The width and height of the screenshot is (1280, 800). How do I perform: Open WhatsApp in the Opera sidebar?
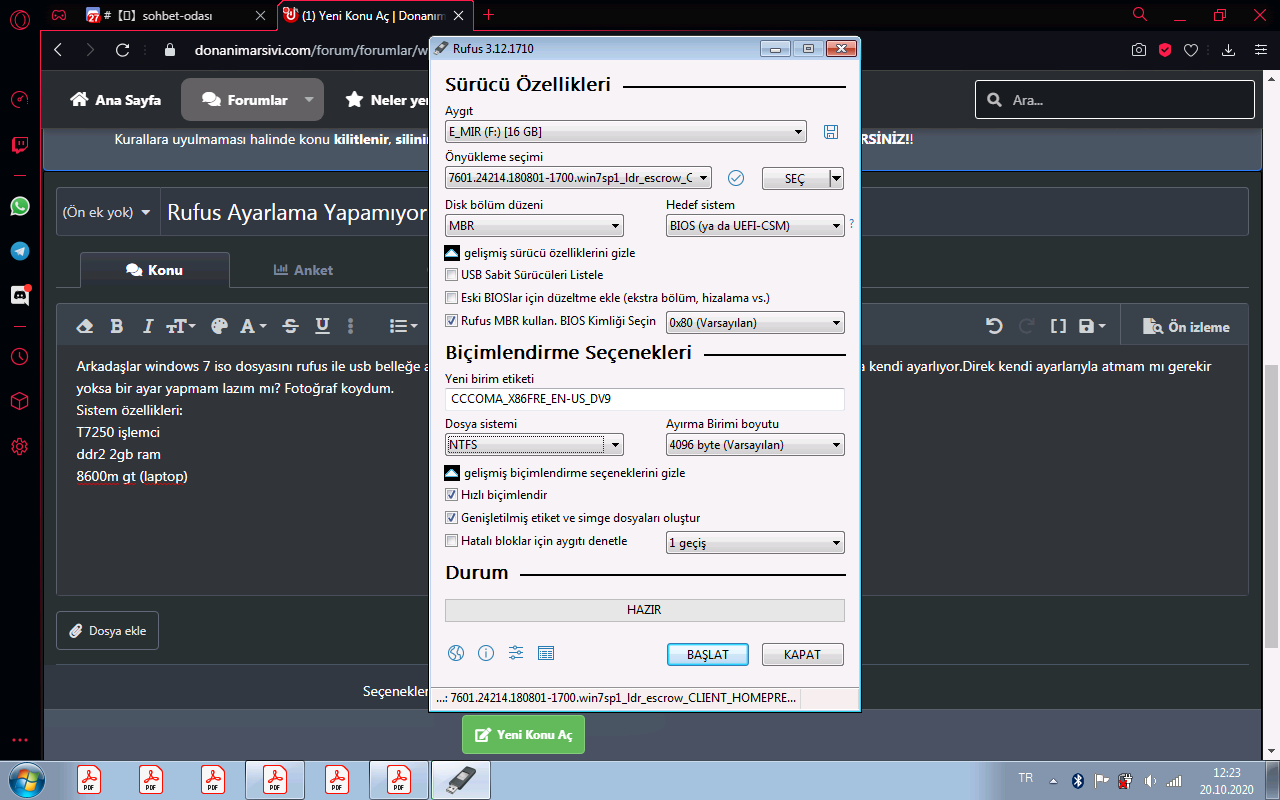19,206
